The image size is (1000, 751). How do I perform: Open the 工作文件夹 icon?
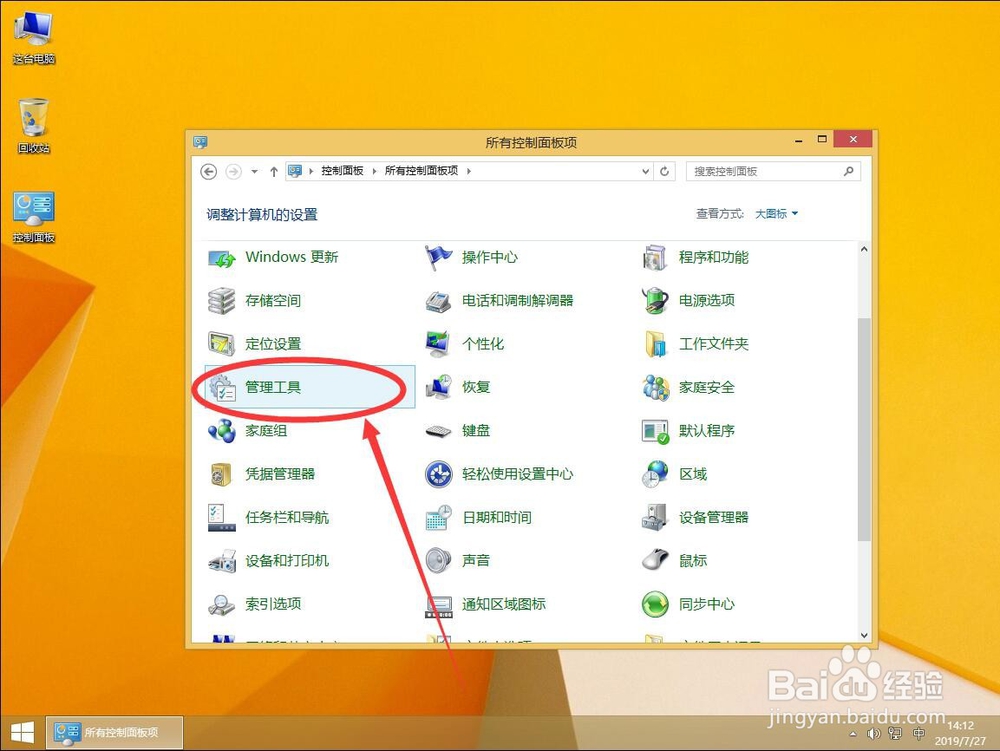point(656,344)
